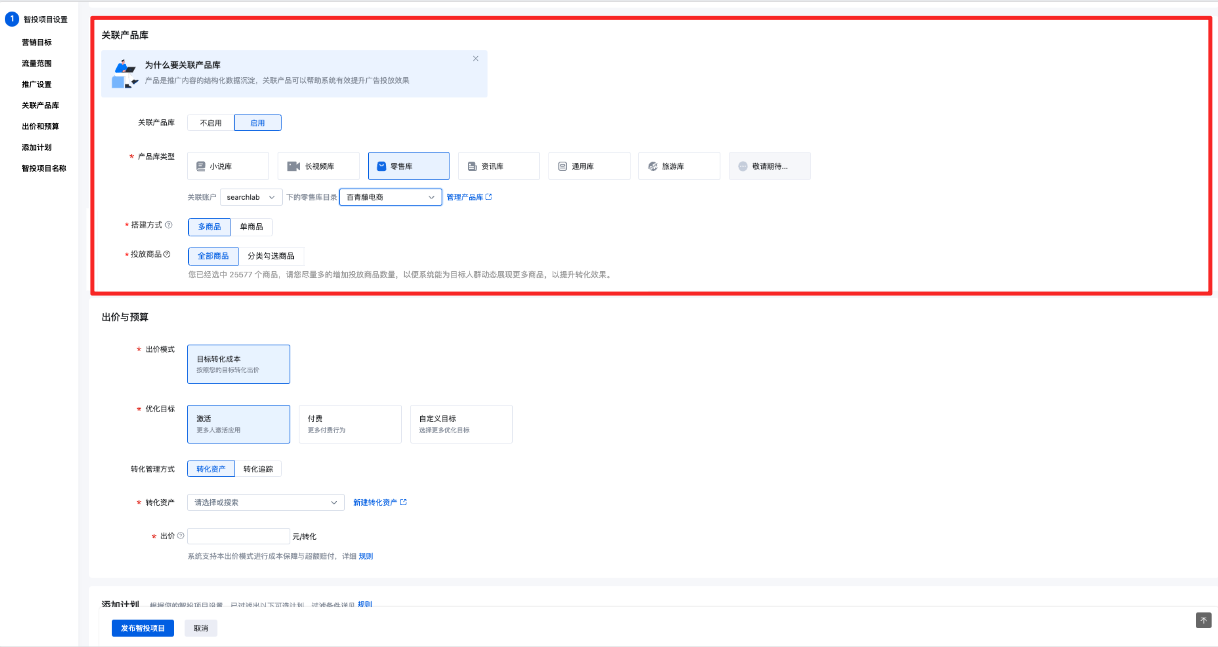The image size is (1218, 647).
Task: Switch 搭建方式 to 单商品
Action: point(249,227)
